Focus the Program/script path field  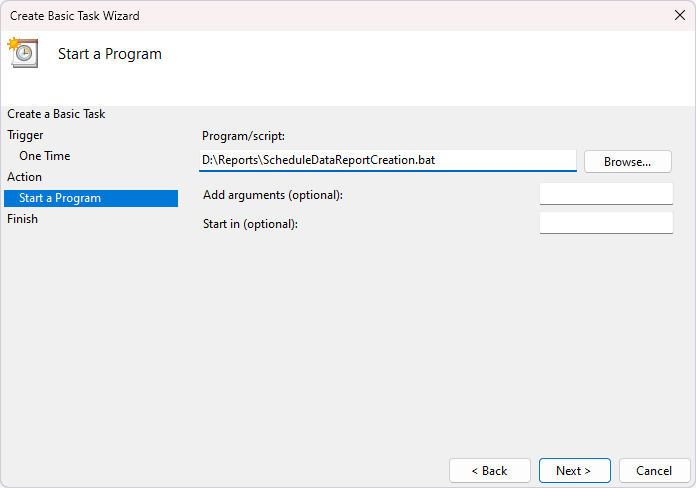388,160
